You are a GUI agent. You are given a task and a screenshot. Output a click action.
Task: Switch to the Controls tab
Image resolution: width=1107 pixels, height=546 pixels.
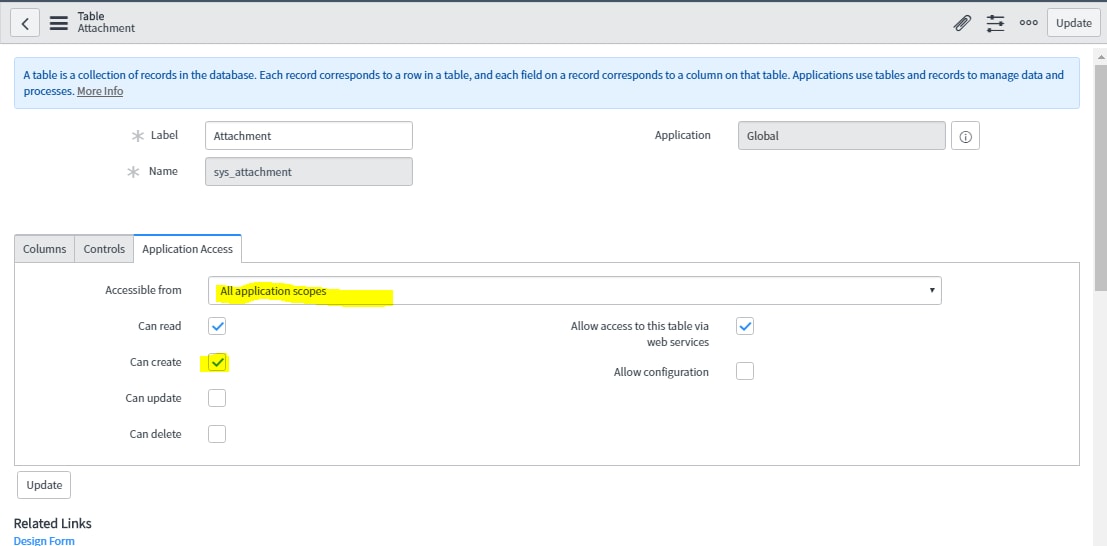104,249
